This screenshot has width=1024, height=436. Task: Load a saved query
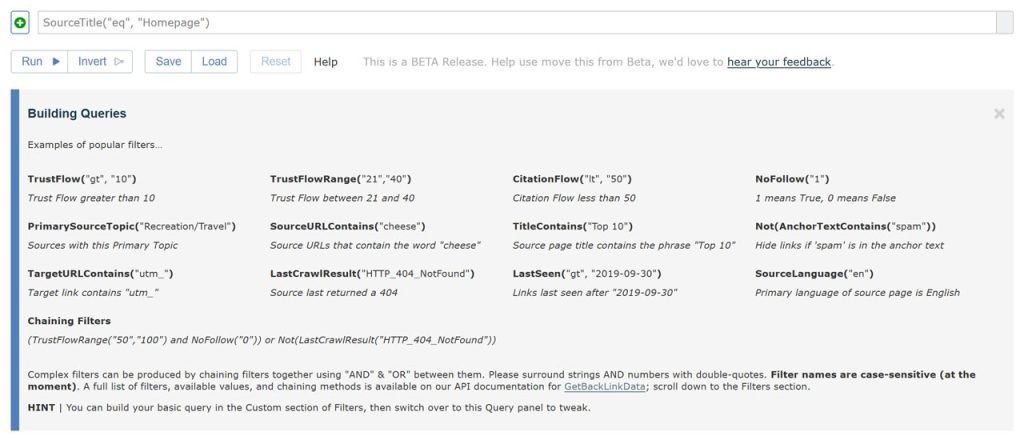[x=214, y=61]
